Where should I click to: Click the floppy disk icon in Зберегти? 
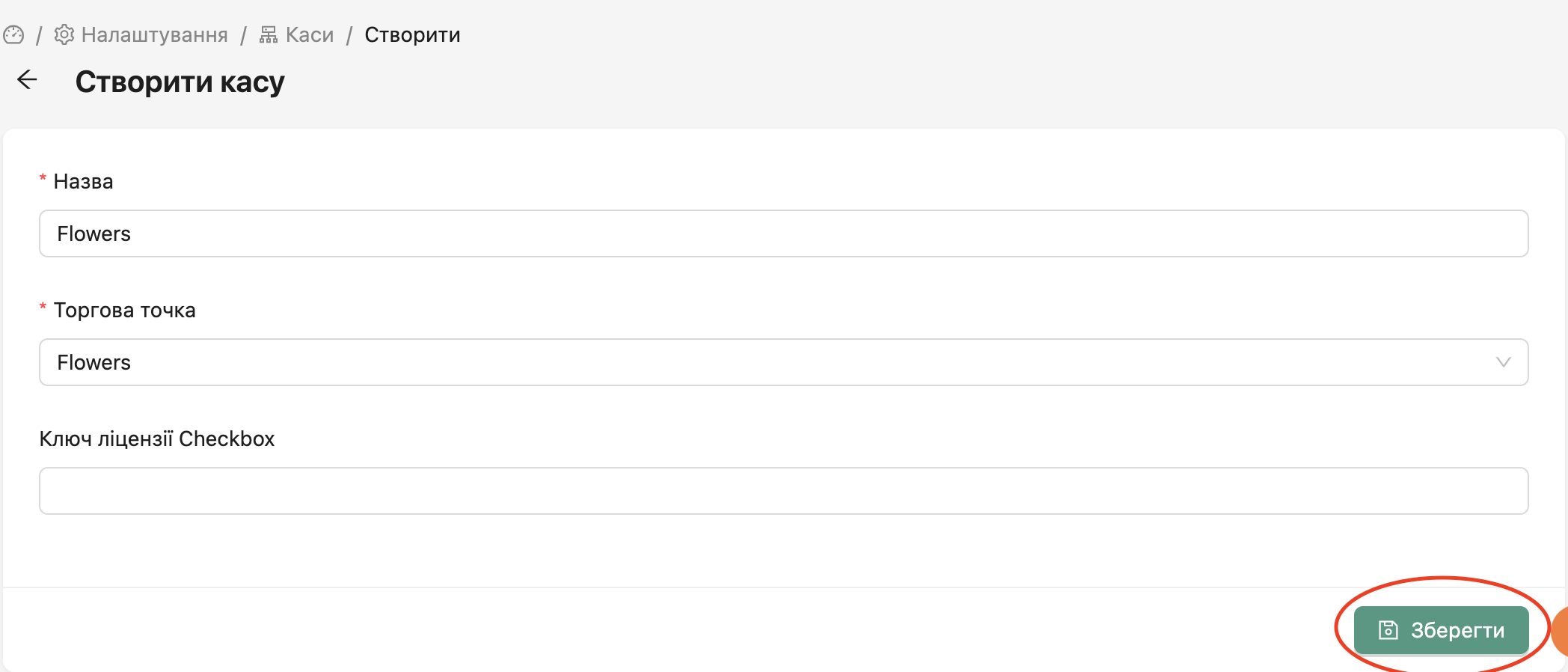click(1388, 630)
